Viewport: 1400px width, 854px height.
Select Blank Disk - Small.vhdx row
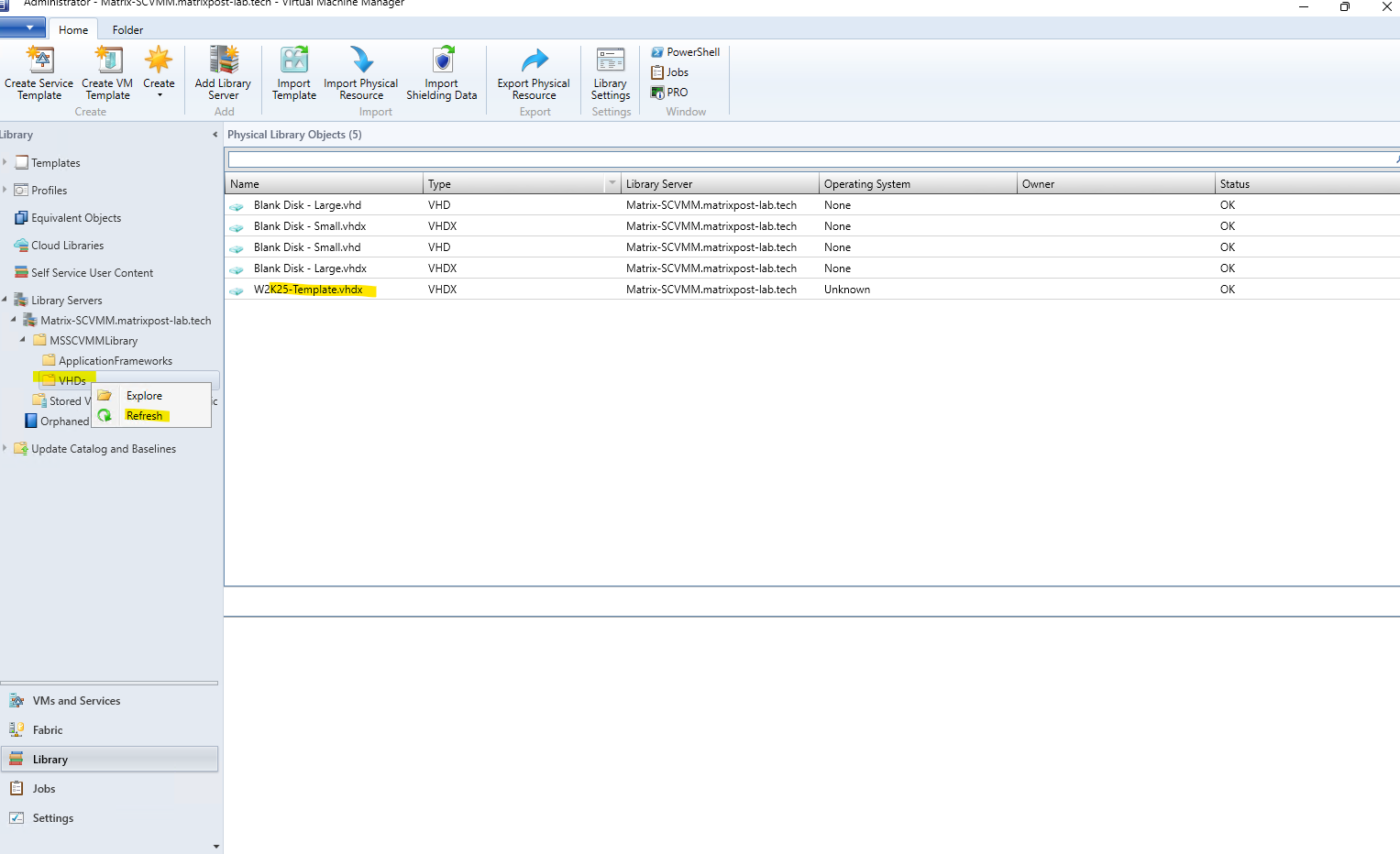[x=812, y=226]
